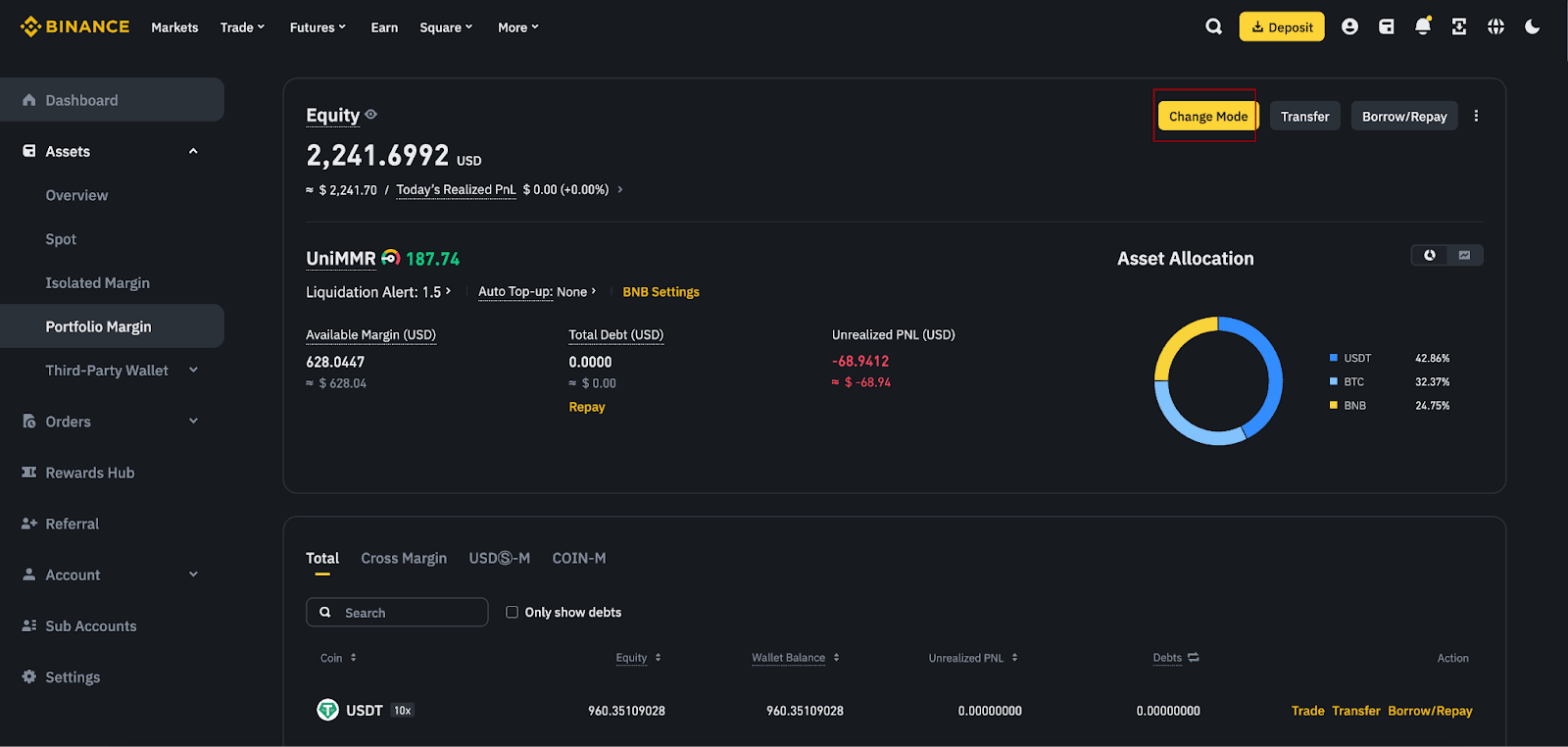Check Only show debts
Viewport: 1568px width, 747px height.
(512, 612)
